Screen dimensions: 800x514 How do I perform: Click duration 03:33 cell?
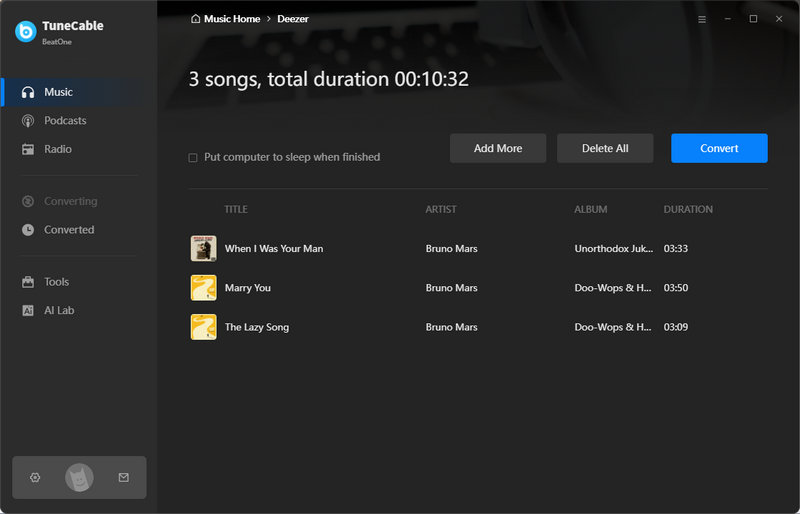(x=676, y=249)
